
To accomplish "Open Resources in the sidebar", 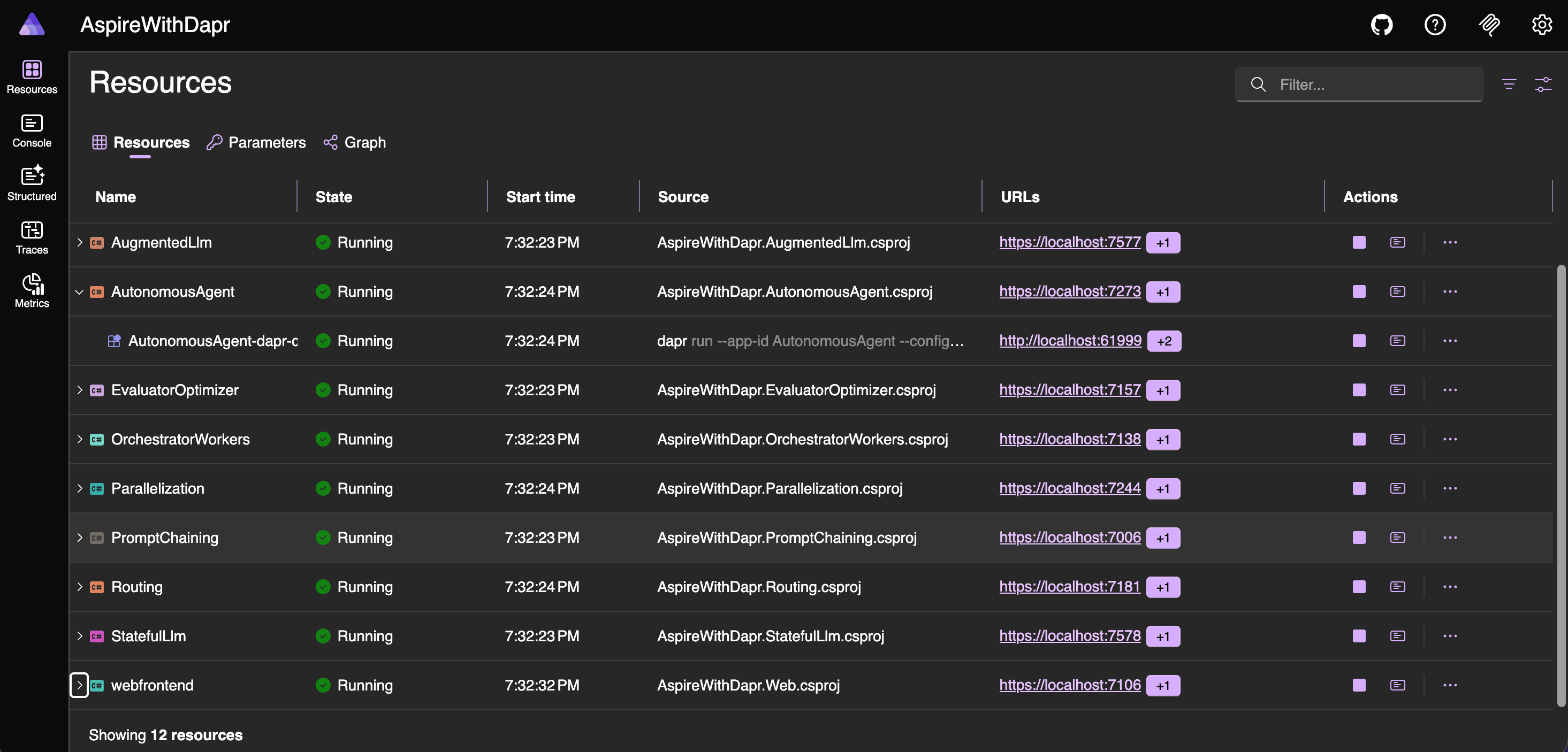I will (32, 77).
